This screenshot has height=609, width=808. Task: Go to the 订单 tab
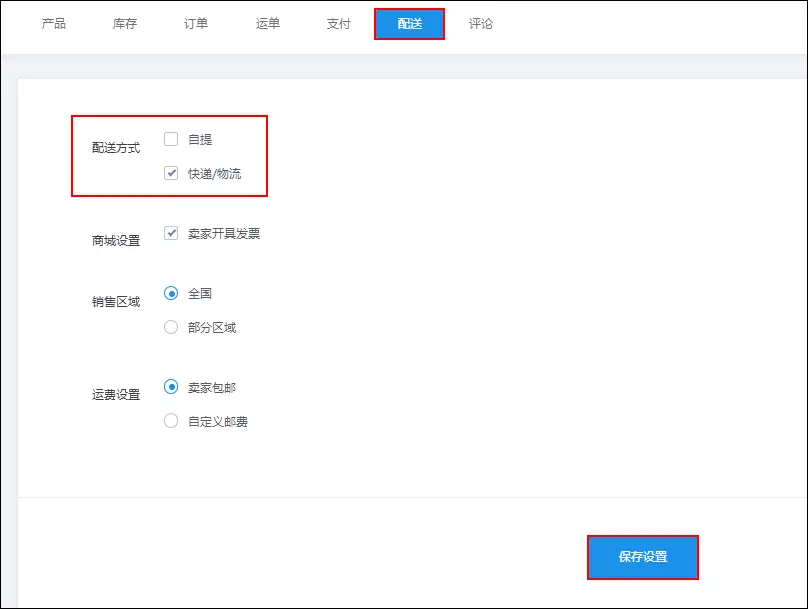[196, 24]
